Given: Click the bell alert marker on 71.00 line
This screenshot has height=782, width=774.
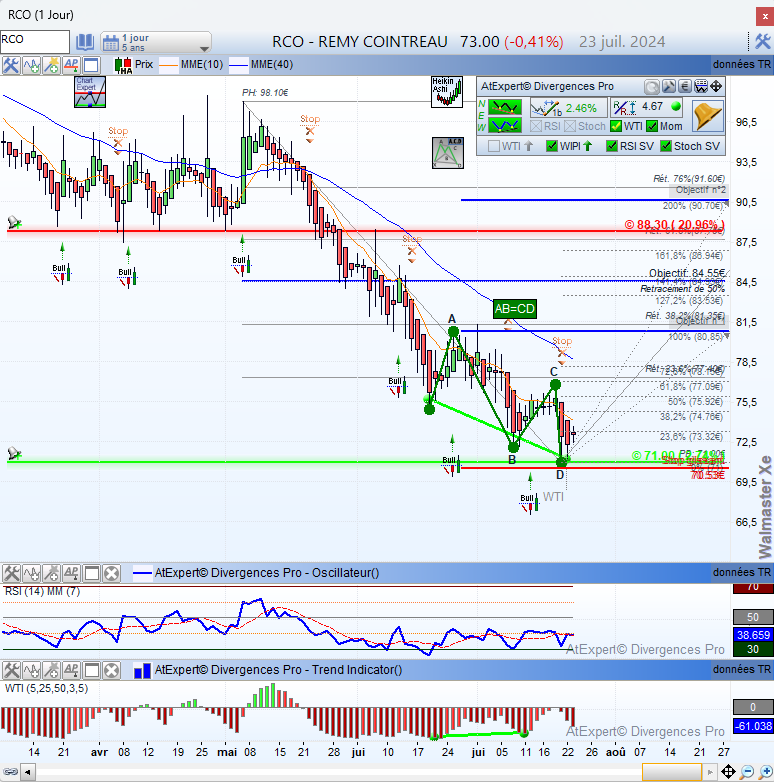Looking at the screenshot, I should pos(14,453).
